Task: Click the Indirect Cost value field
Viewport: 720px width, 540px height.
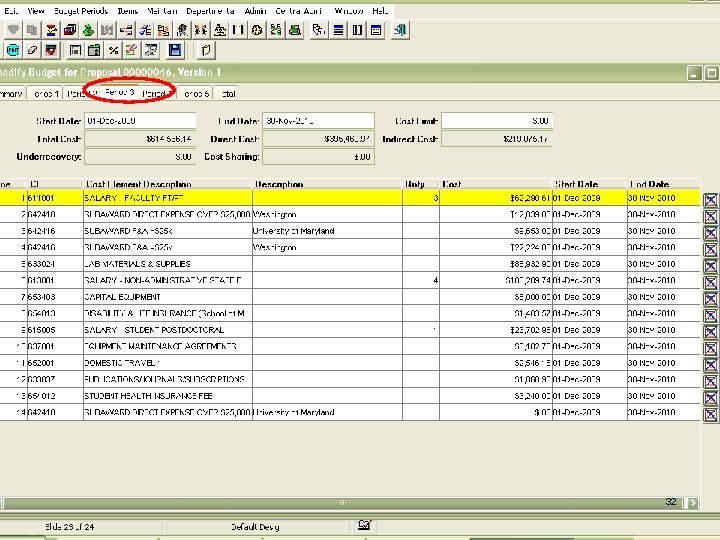Action: 497,139
